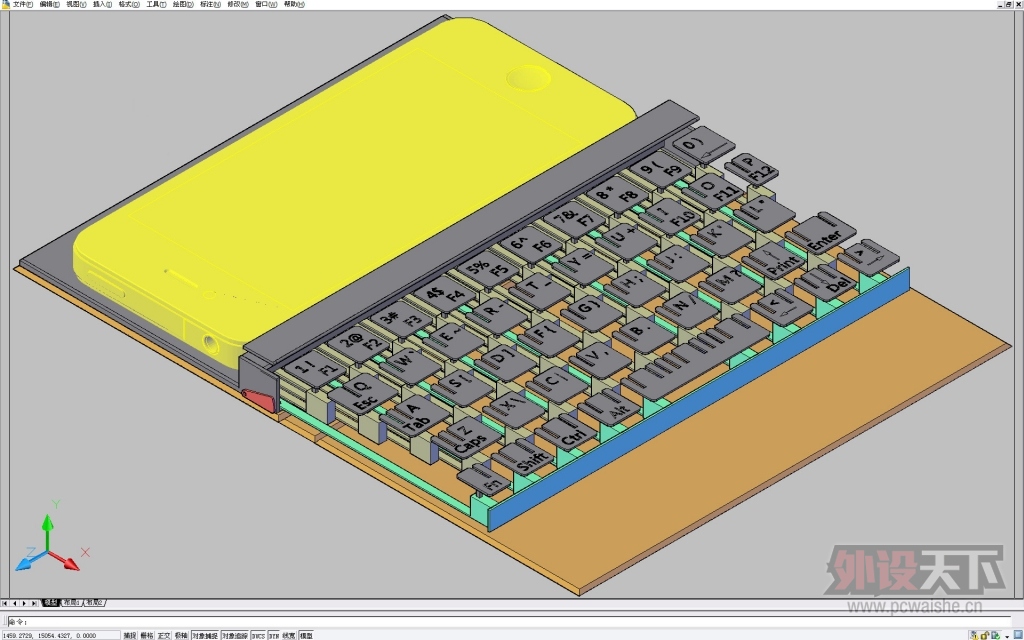Click the toolbar lock padlock icon
Image resolution: width=1024 pixels, height=640 pixels.
(x=984, y=635)
